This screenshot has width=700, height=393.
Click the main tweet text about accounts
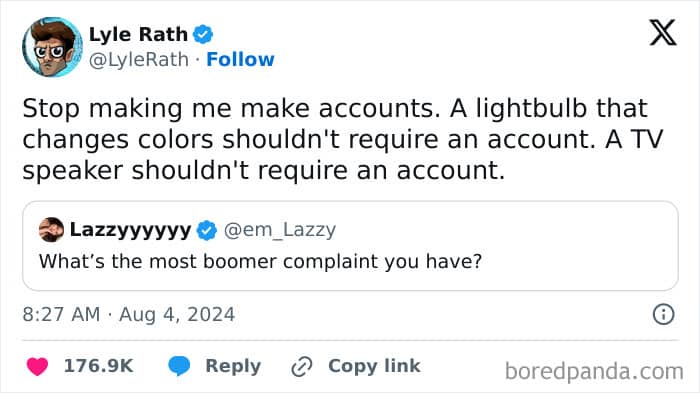(343, 139)
